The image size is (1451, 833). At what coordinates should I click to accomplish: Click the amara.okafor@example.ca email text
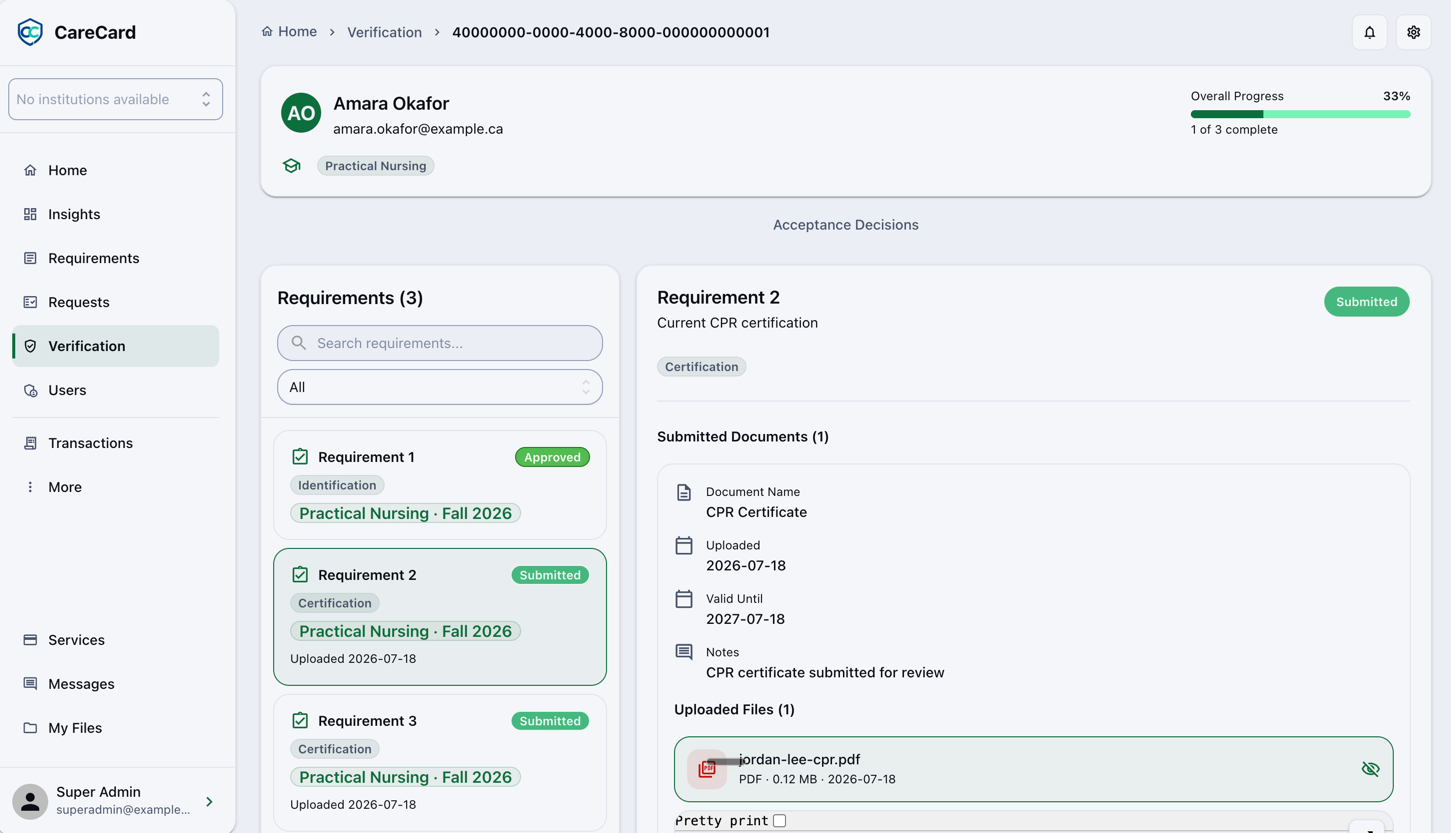418,129
